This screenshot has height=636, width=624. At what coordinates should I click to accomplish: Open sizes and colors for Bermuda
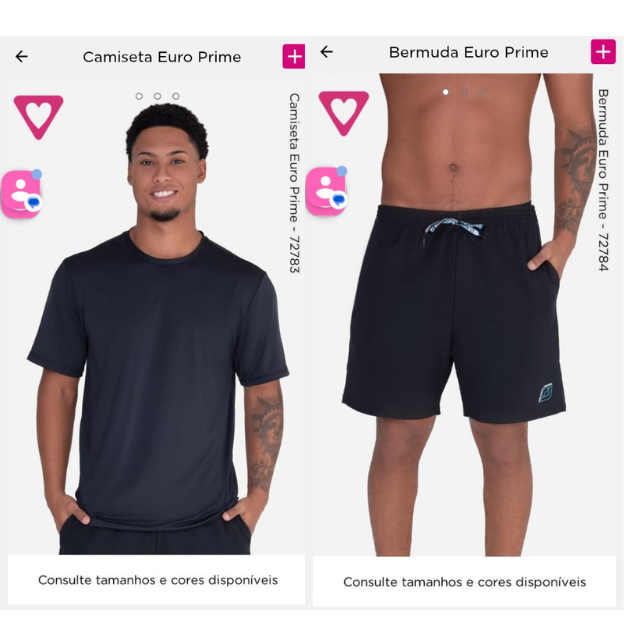tap(464, 582)
